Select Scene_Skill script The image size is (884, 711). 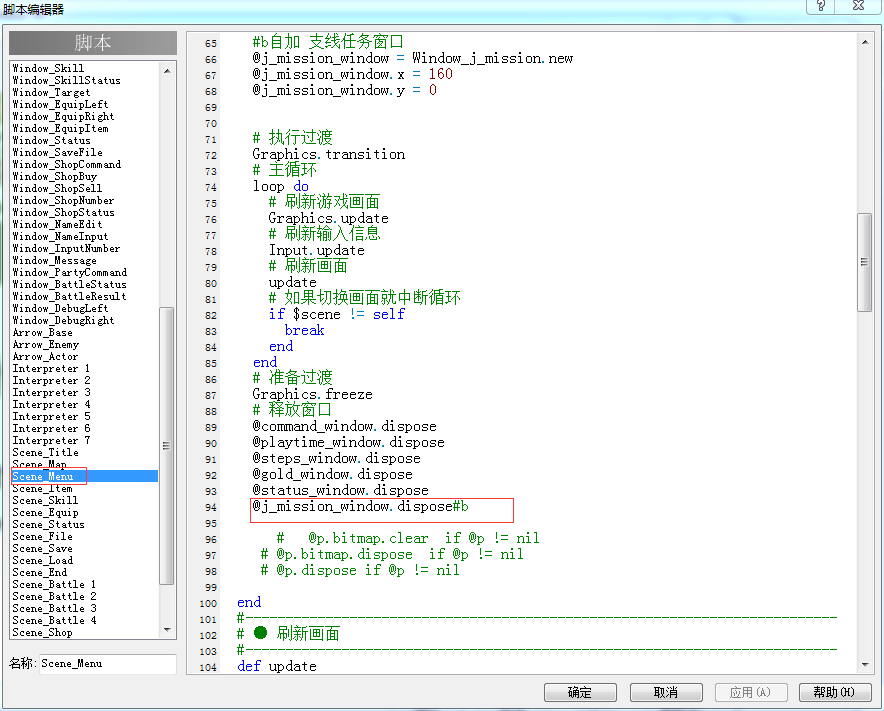tap(45, 500)
